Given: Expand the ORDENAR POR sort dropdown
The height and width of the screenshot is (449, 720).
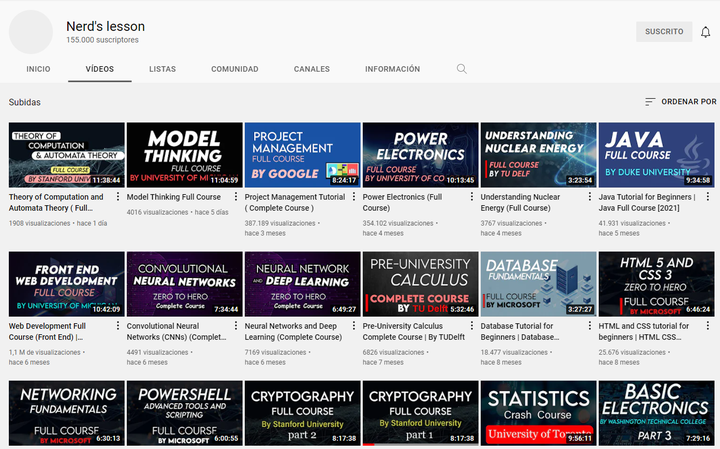Looking at the screenshot, I should tap(681, 101).
